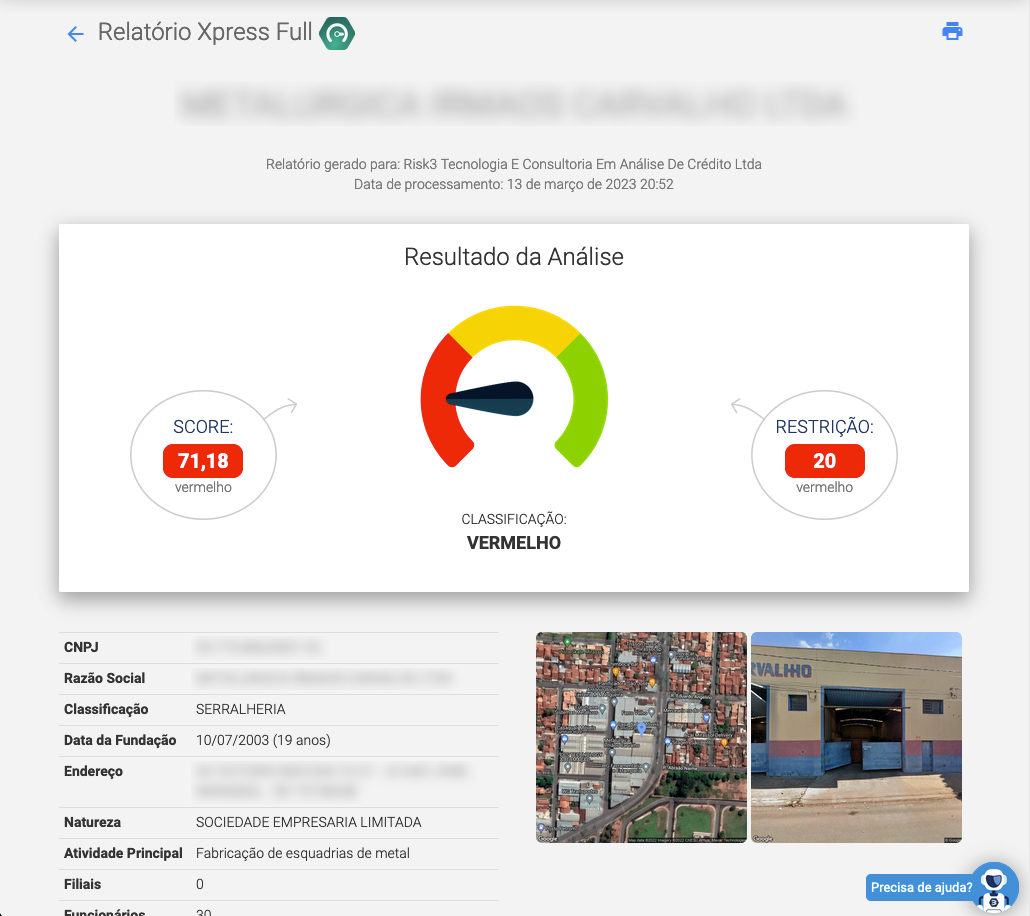The image size is (1030, 916).
Task: Click the back arrow icon
Action: [75, 34]
